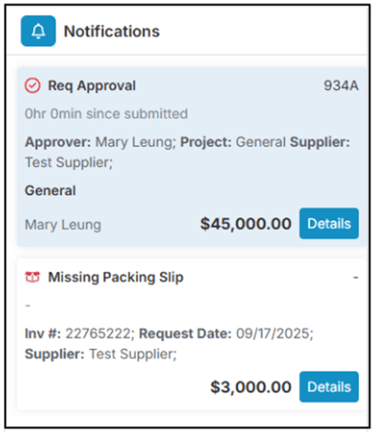
Task: Click Request Date 09/17/2025
Action: coord(226,333)
